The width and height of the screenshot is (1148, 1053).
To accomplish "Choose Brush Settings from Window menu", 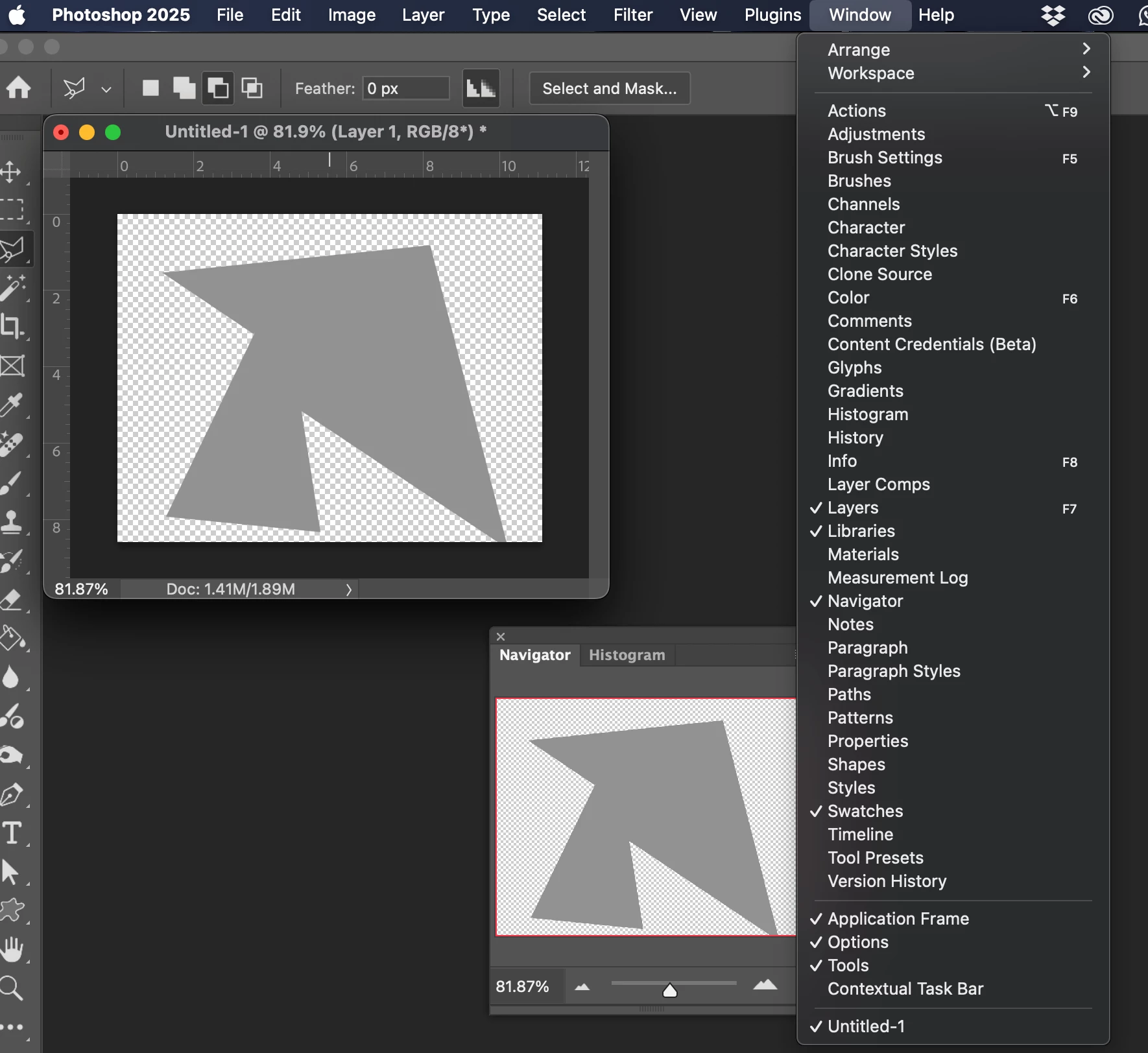I will 953,158.
